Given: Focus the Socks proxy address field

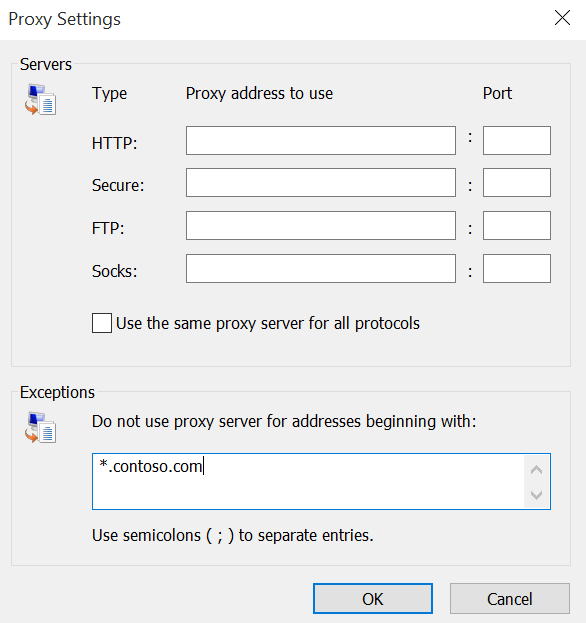Looking at the screenshot, I should click(x=321, y=269).
